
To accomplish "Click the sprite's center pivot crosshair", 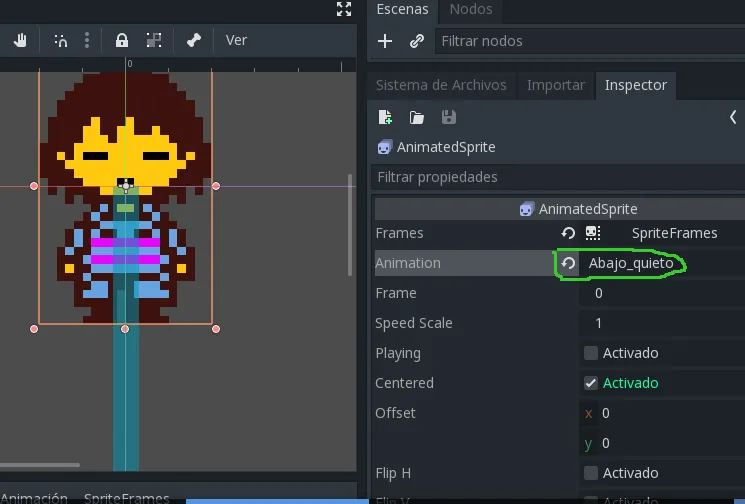I will point(125,186).
